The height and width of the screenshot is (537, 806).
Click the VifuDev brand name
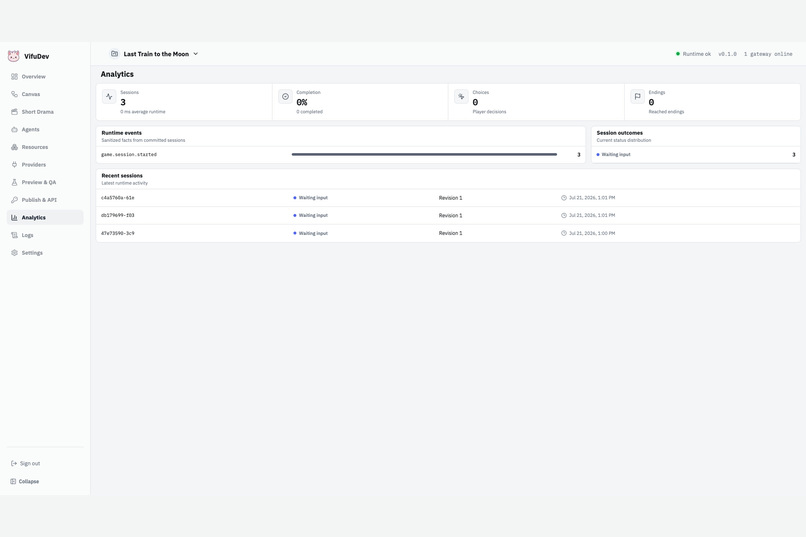[x=36, y=57]
